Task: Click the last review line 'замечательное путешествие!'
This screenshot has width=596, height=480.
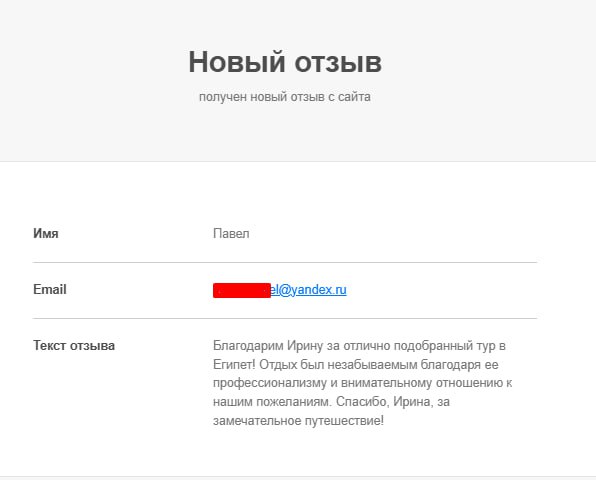Action: pyautogui.click(x=298, y=421)
